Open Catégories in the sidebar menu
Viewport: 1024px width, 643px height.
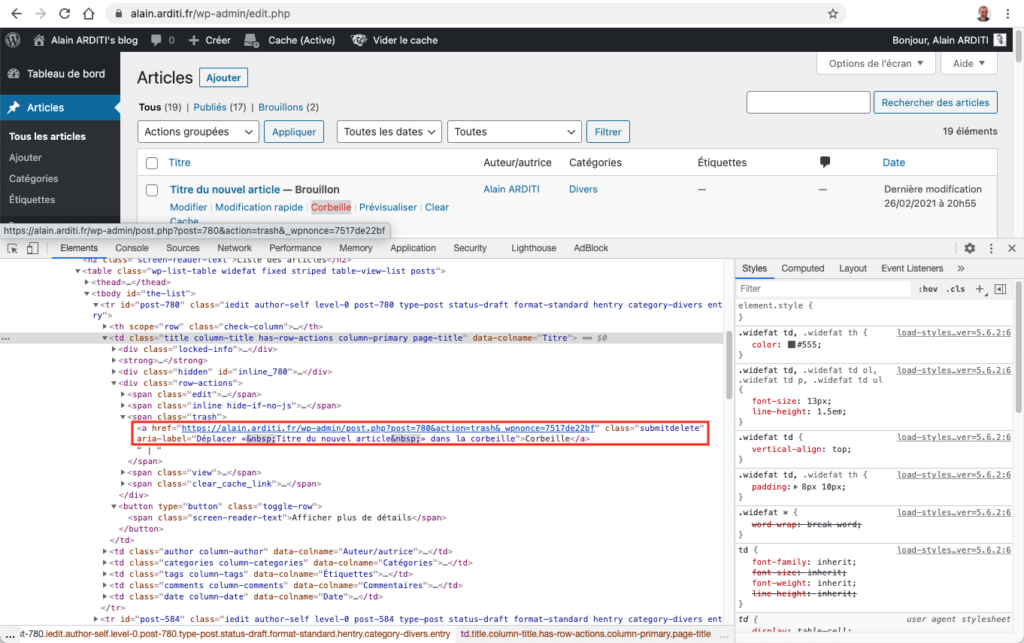(x=33, y=178)
